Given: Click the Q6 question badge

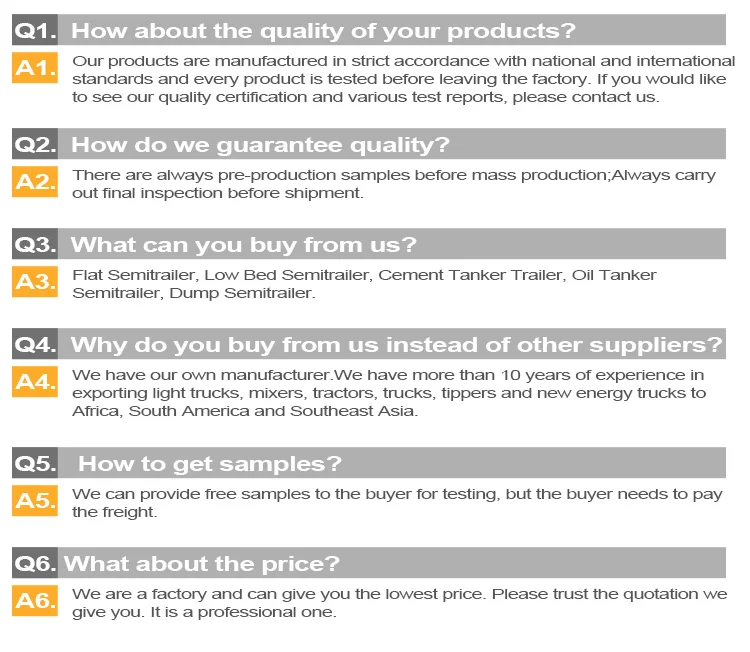Looking at the screenshot, I should [35, 563].
